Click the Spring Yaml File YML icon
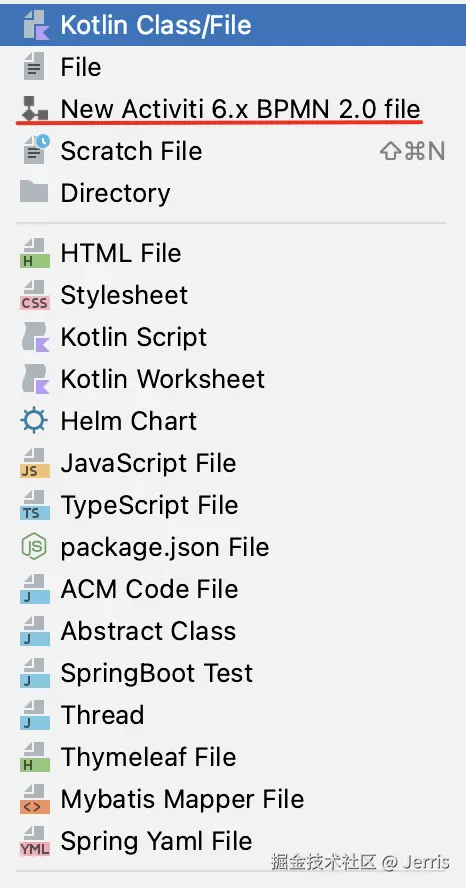 tap(35, 841)
